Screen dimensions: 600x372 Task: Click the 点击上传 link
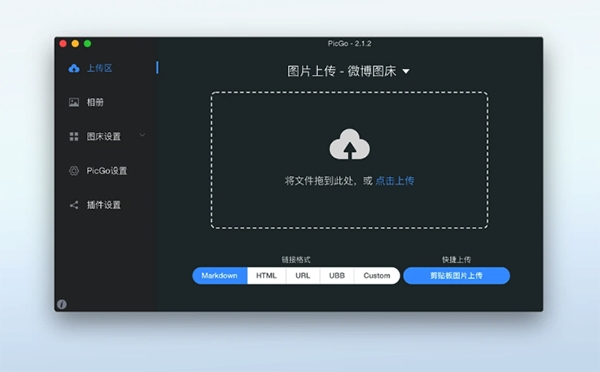click(x=395, y=181)
